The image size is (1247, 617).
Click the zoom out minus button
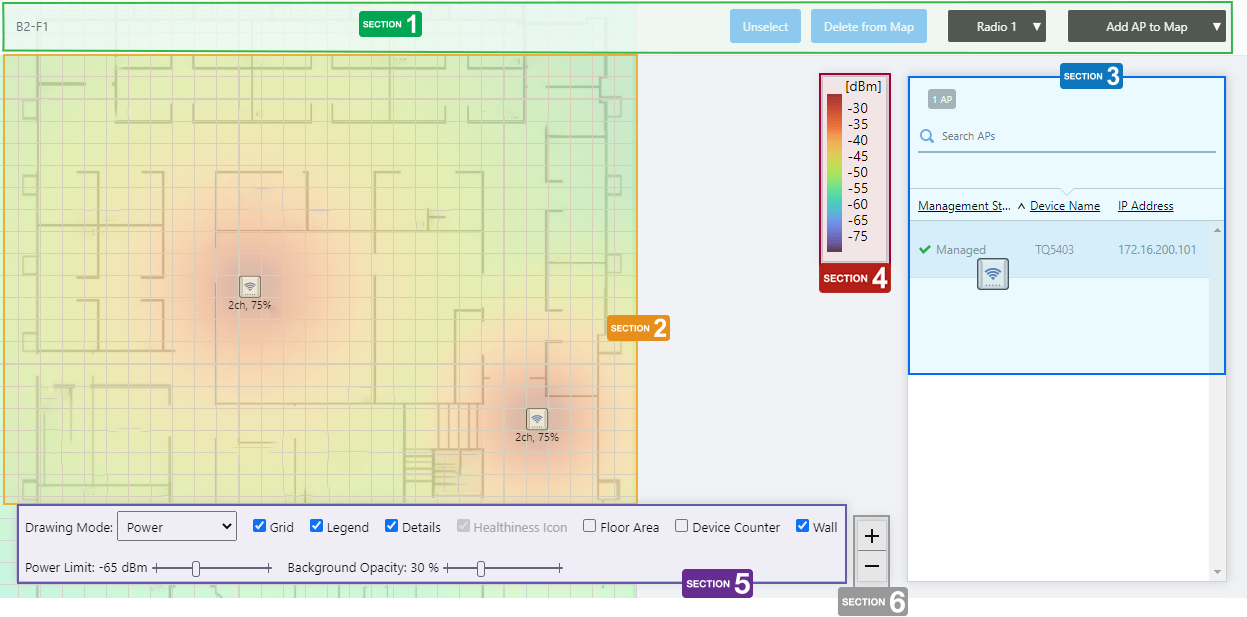coord(871,566)
